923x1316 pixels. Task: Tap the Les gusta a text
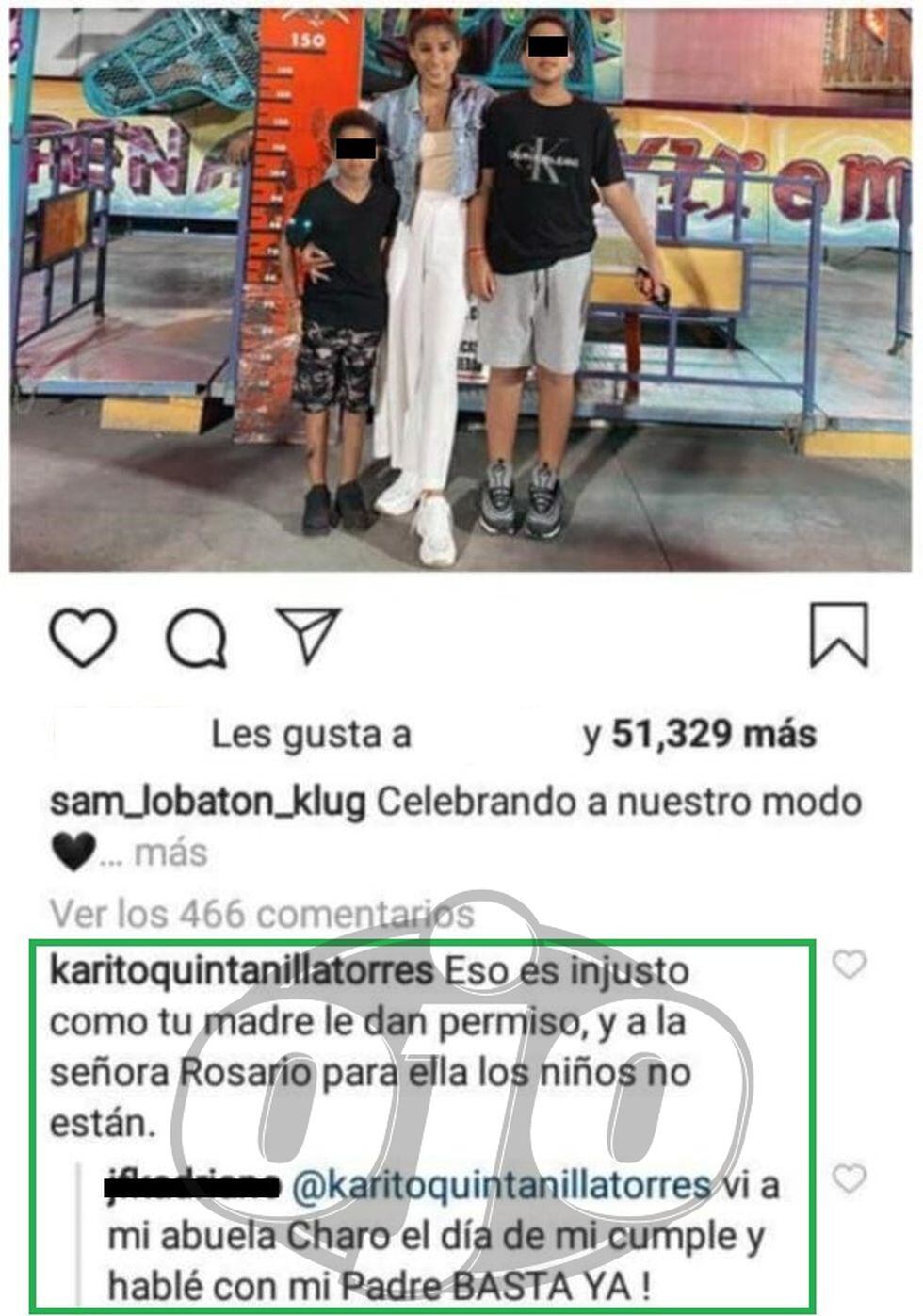tap(312, 735)
